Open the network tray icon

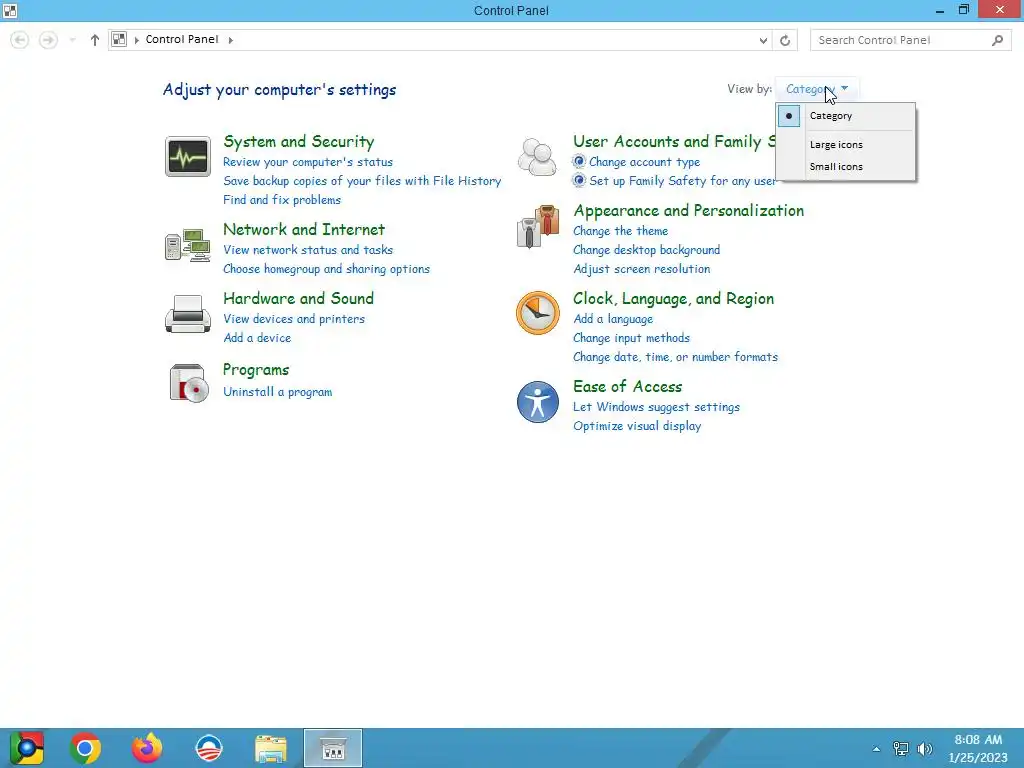(x=901, y=748)
